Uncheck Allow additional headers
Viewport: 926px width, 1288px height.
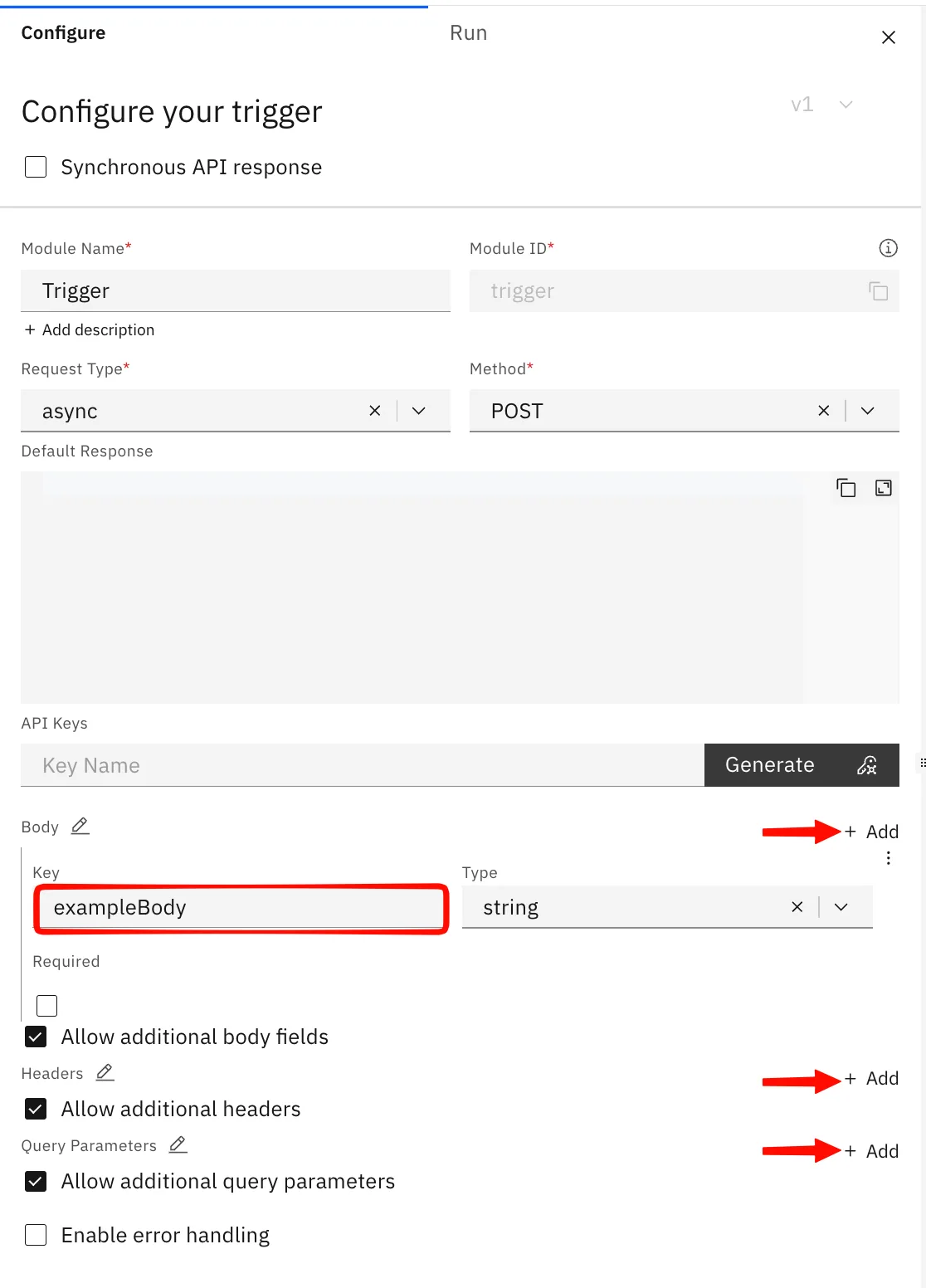(36, 1109)
